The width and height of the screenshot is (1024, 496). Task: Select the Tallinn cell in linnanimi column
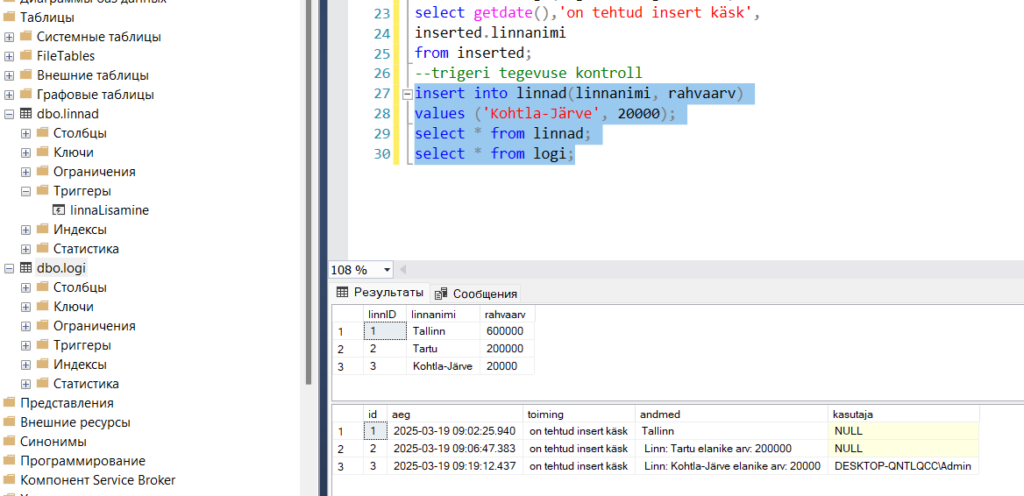pyautogui.click(x=443, y=332)
